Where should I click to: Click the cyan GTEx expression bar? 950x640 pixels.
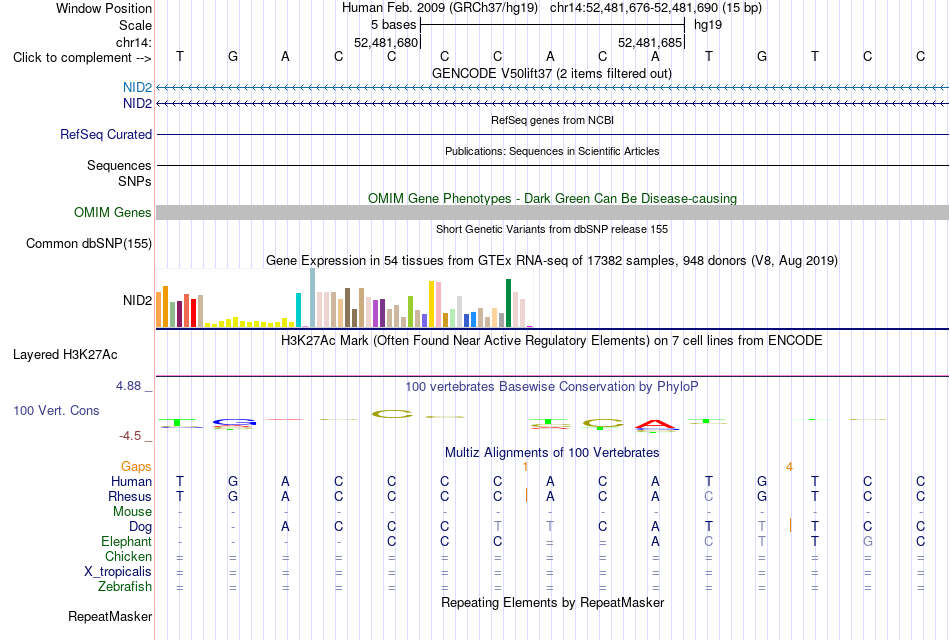298,310
